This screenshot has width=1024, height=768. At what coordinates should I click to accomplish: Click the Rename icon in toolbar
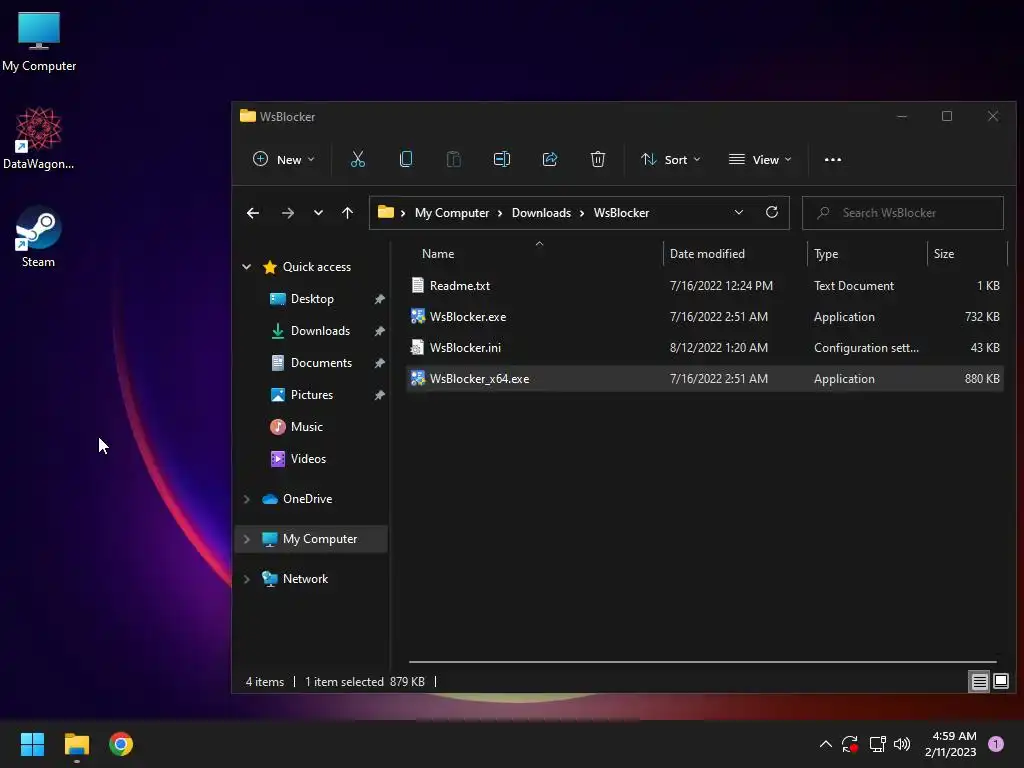pos(502,159)
